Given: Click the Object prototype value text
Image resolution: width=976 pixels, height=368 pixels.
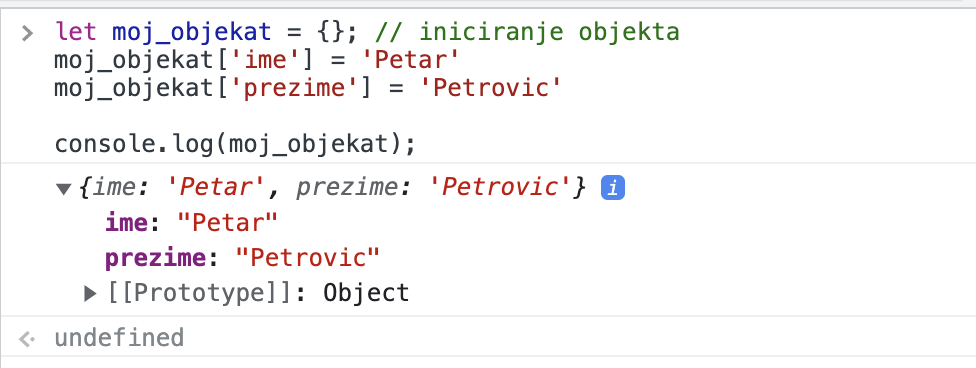Looking at the screenshot, I should (366, 293).
